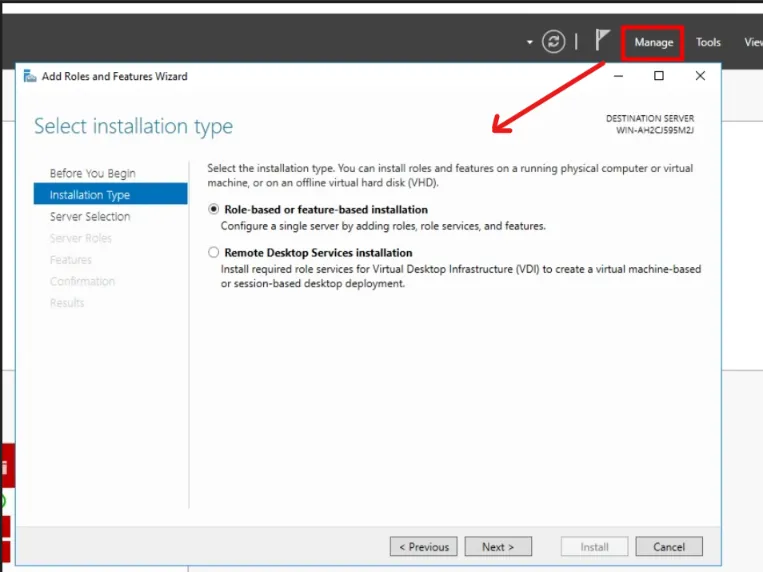Open the View menu at right edge
The height and width of the screenshot is (572, 763).
[752, 42]
